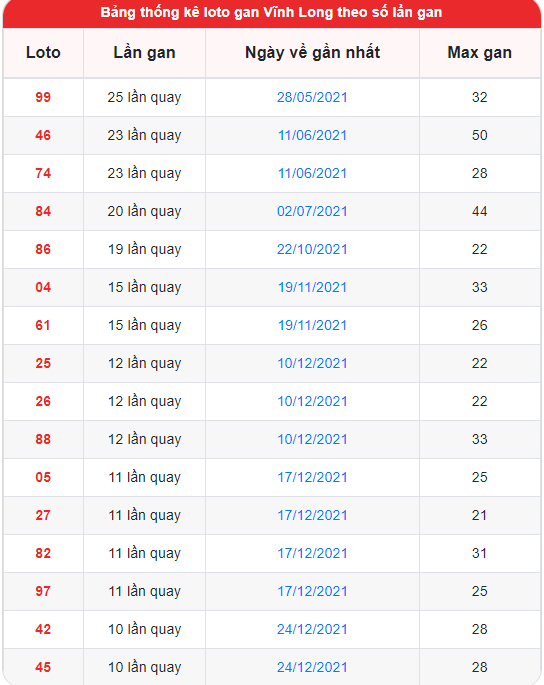This screenshot has height=685, width=544.
Task: Click the Ngày về gần nhất header
Action: (312, 53)
